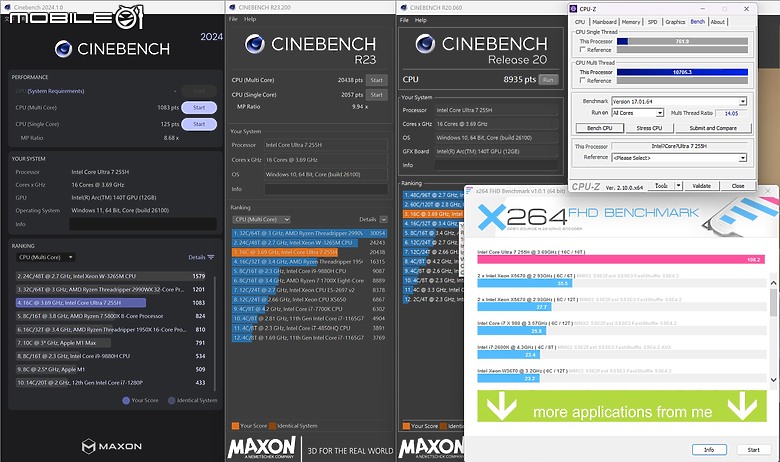Click the Cinebench 2024 title bar app icon
Screen dimensions: 780x462
pos(7,7)
